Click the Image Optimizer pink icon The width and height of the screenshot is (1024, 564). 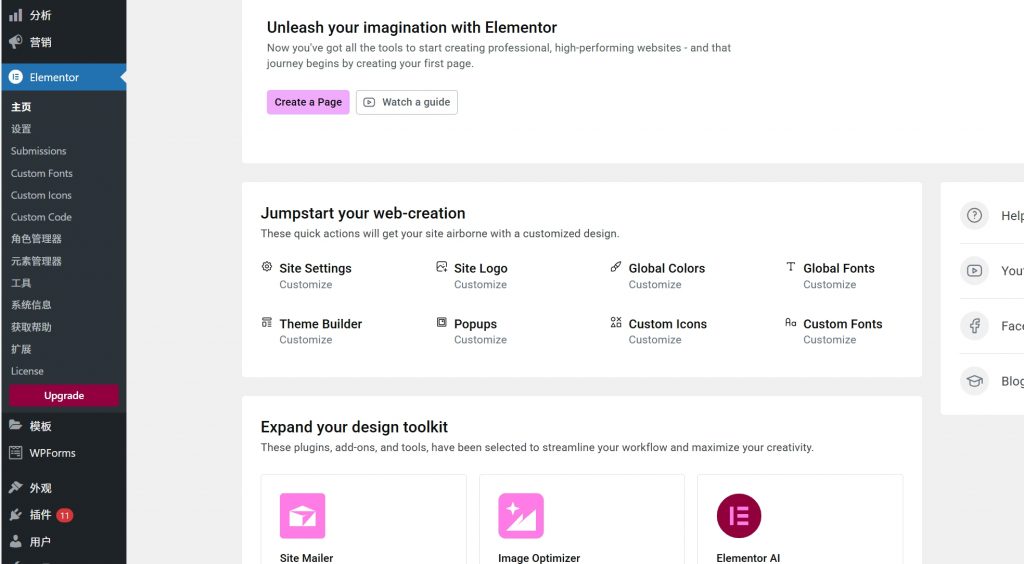coord(520,516)
